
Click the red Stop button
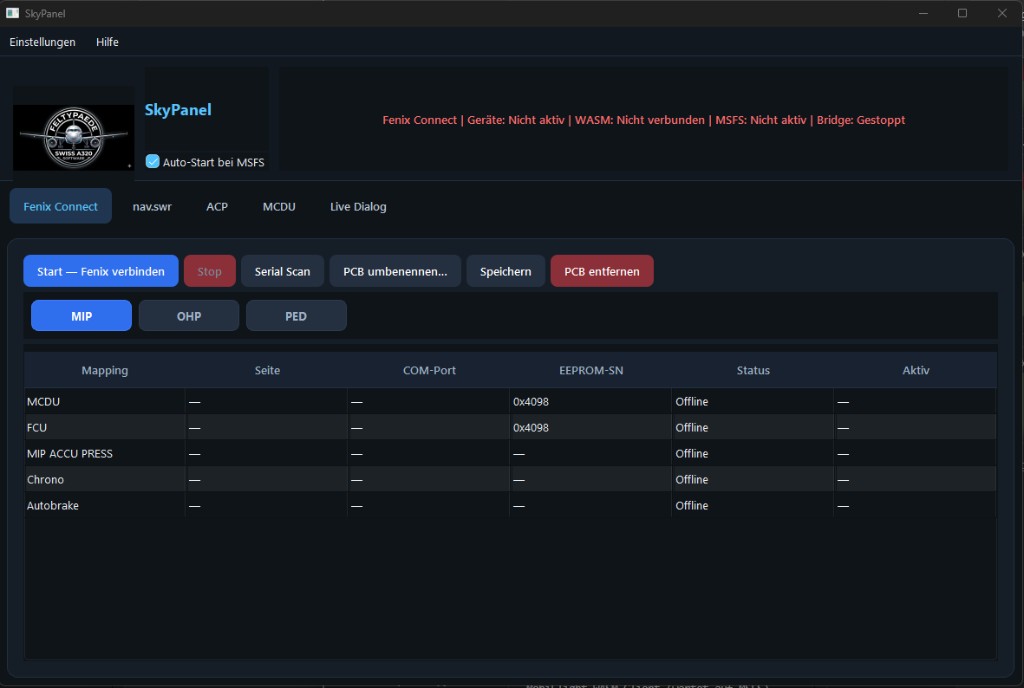tap(210, 271)
